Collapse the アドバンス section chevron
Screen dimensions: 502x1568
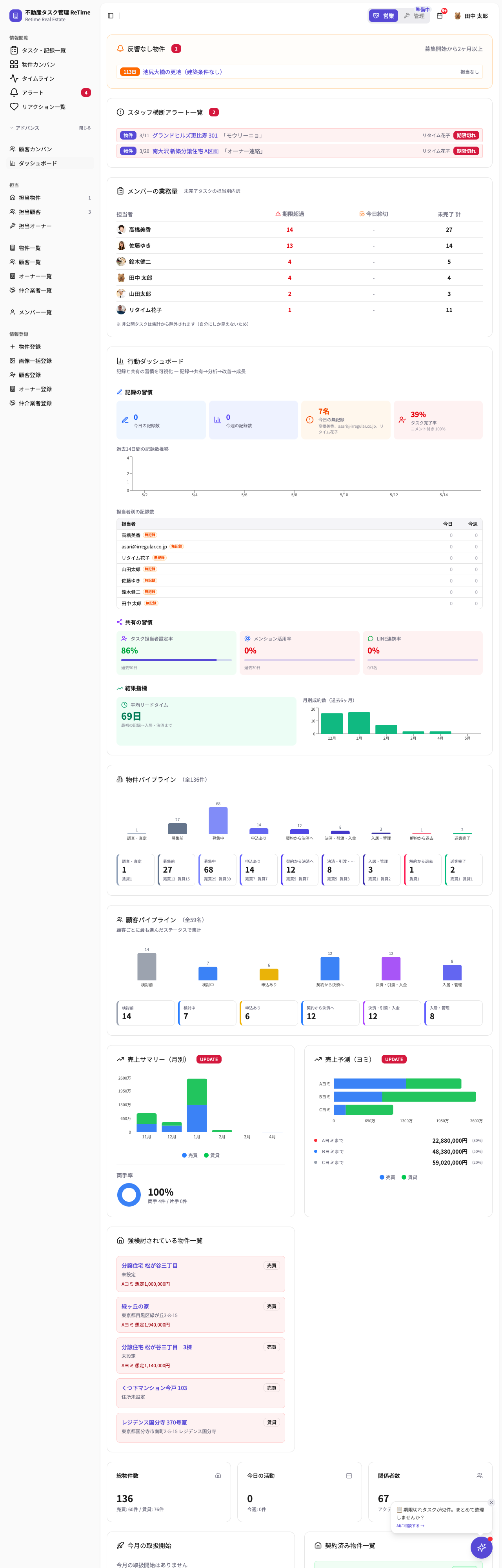click(x=12, y=128)
